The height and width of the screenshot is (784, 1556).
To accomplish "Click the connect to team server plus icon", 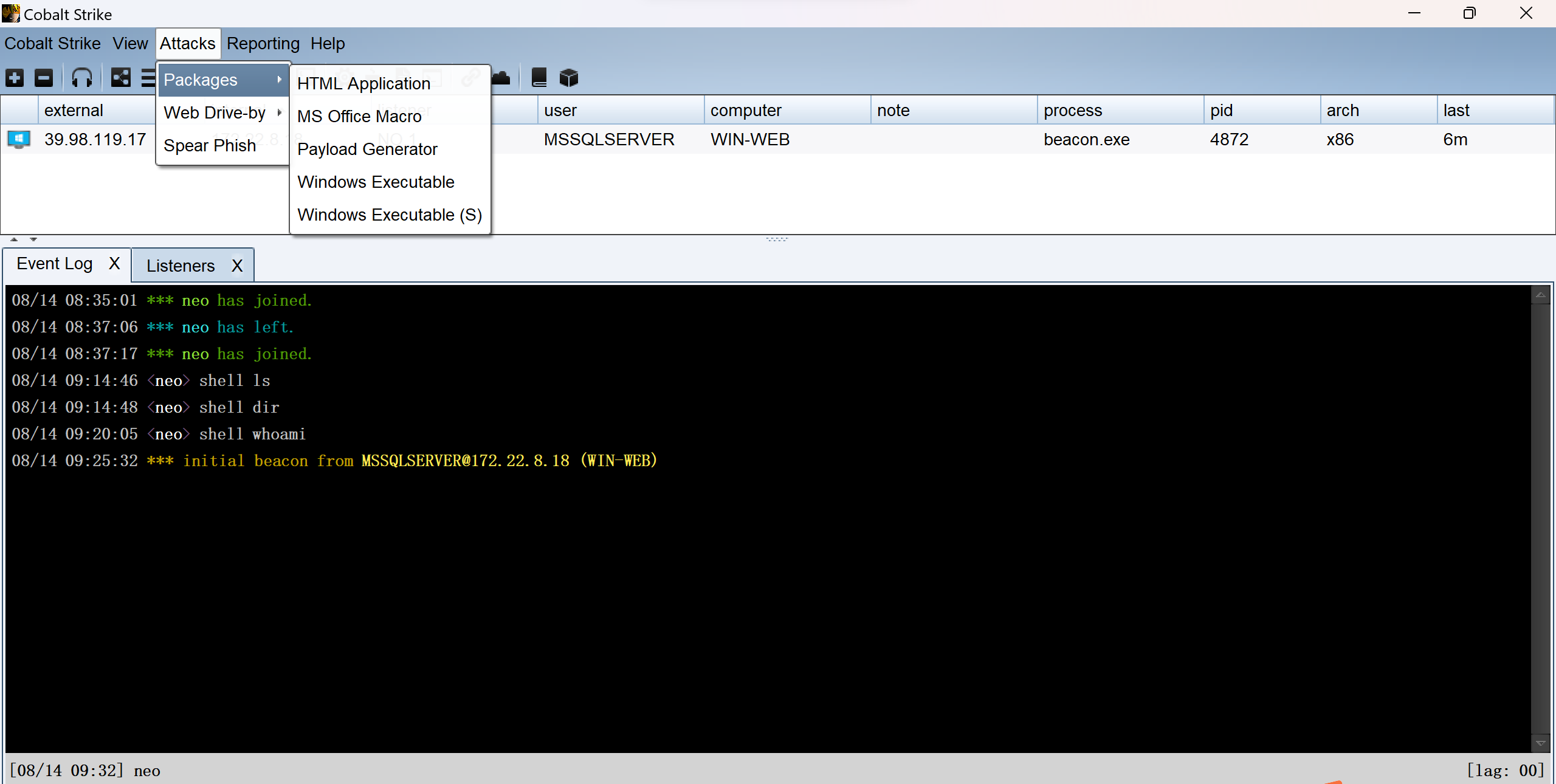I will tap(15, 78).
